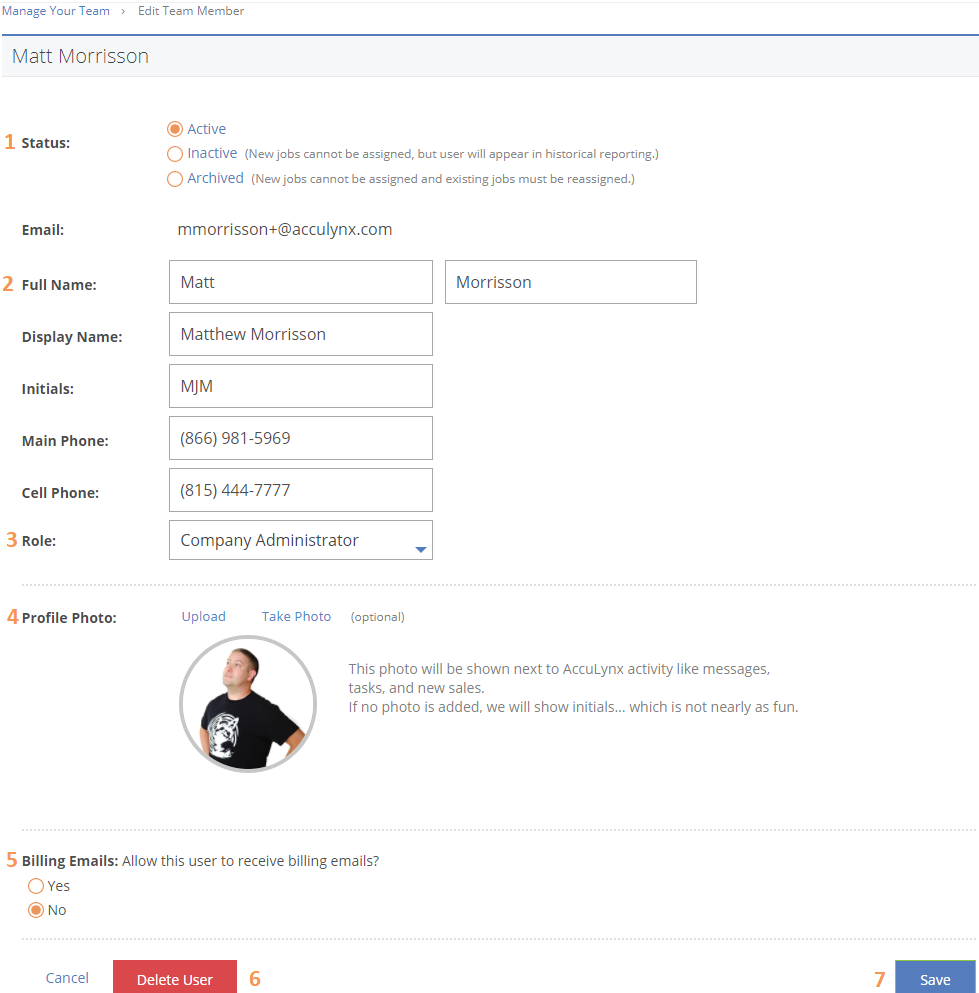This screenshot has width=979, height=993.
Task: Click the Matt Morrisson page heading
Action: (x=80, y=56)
